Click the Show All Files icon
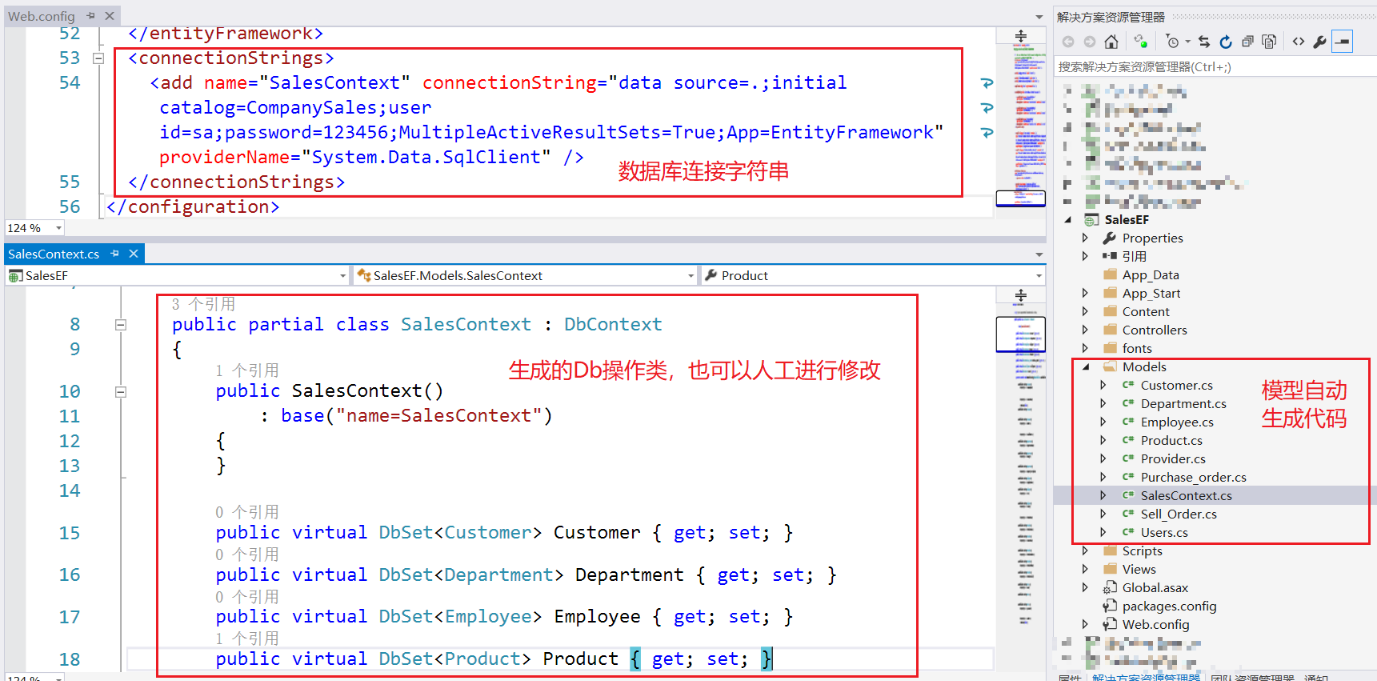The height and width of the screenshot is (681, 1377). [x=1269, y=42]
